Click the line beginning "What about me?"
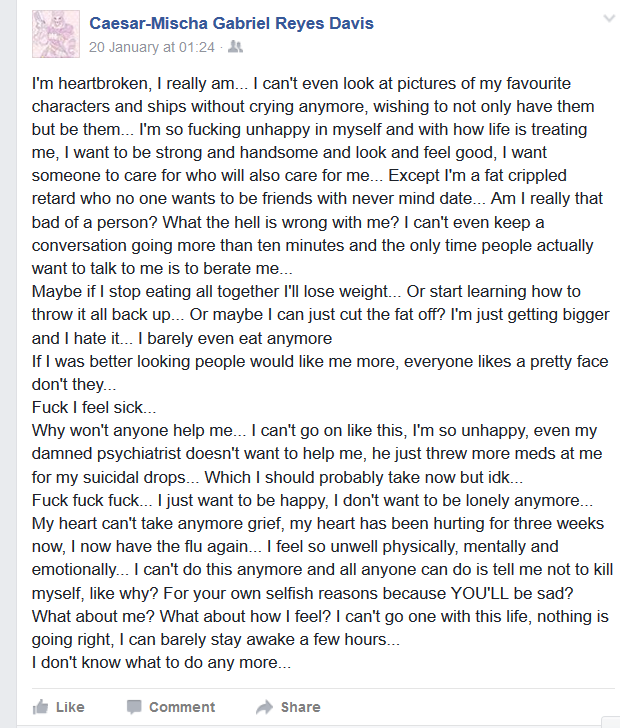 click(x=320, y=617)
